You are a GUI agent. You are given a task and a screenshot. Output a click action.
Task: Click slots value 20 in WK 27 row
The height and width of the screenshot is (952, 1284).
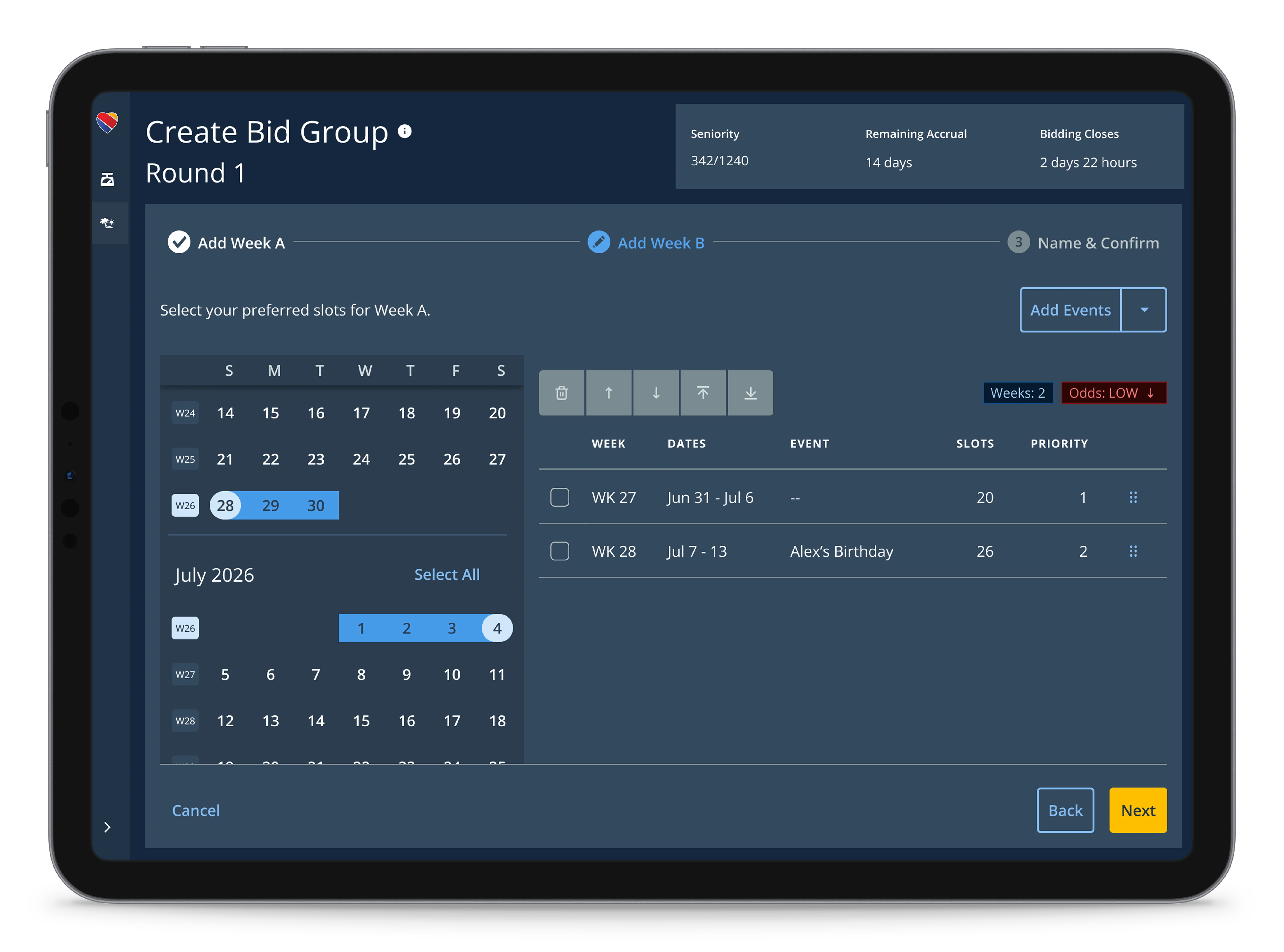point(985,497)
